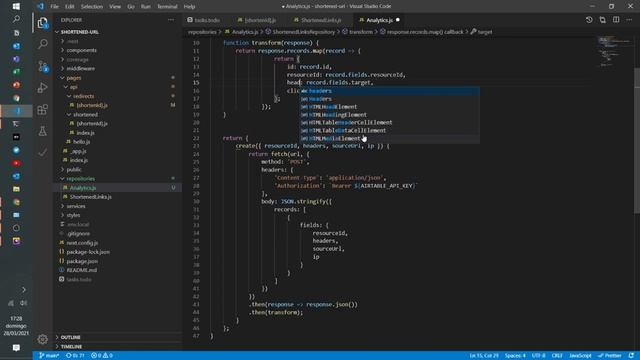Collapse the repositories folder

(80, 179)
